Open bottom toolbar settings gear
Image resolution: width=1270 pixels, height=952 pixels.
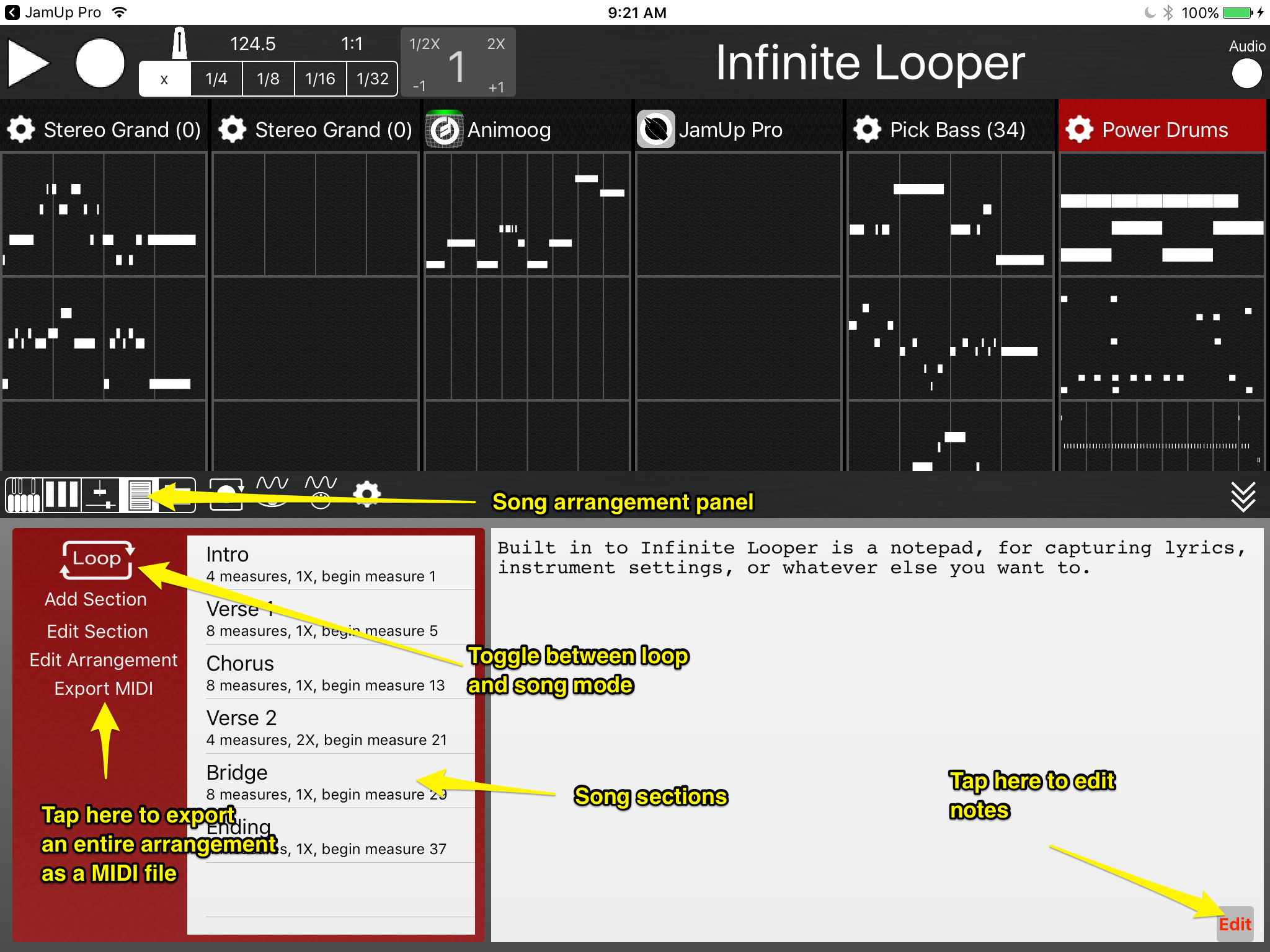367,494
